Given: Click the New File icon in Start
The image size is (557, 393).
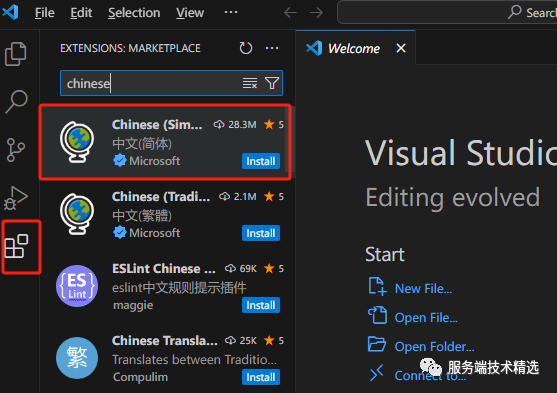Looking at the screenshot, I should coord(377,286).
